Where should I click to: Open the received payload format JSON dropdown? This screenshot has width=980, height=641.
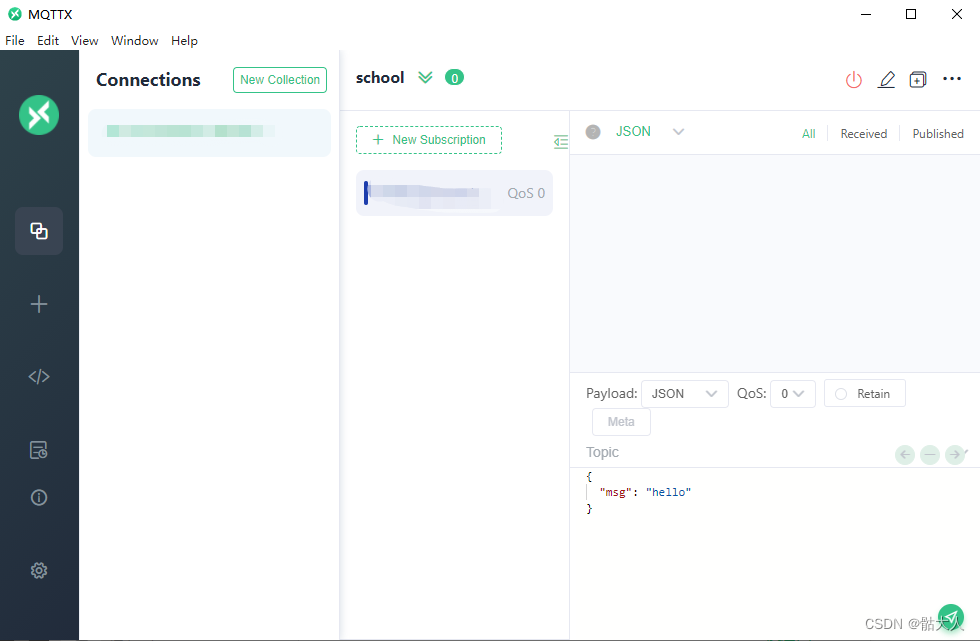(650, 131)
